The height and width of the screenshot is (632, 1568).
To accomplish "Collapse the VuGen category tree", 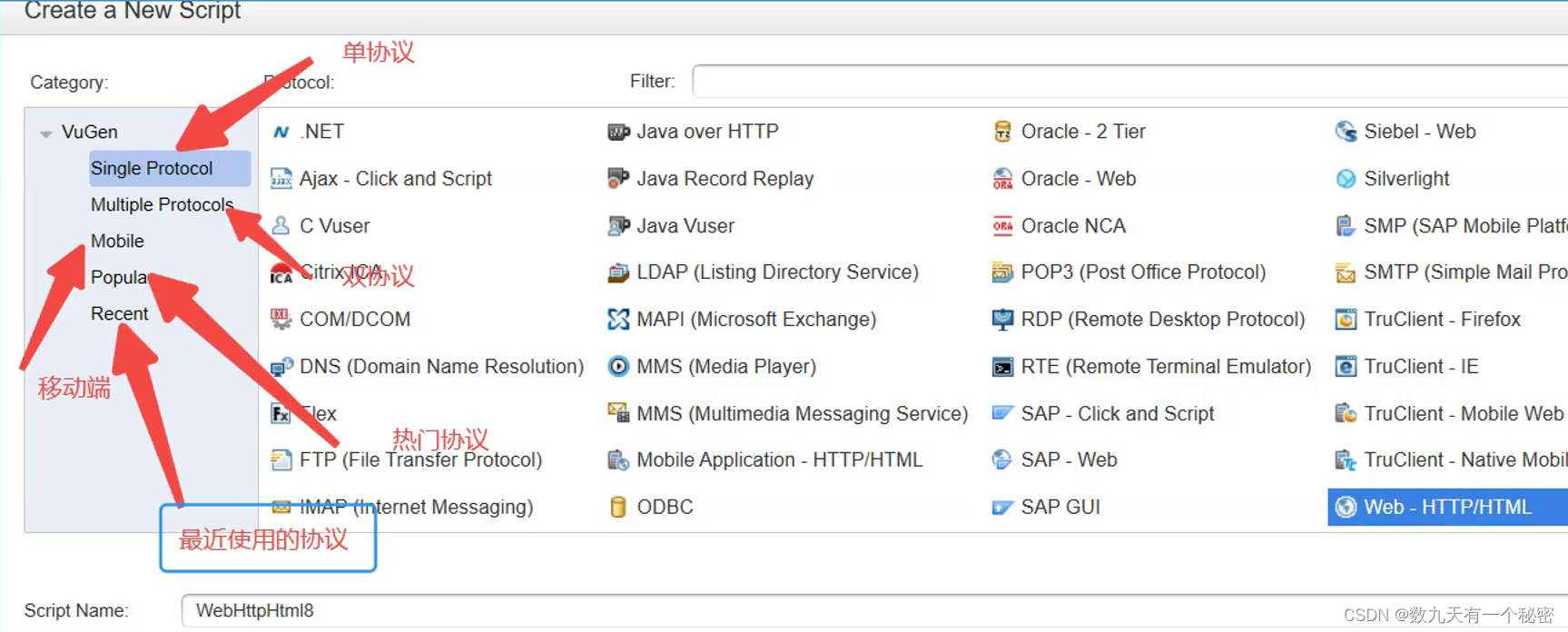I will point(45,133).
